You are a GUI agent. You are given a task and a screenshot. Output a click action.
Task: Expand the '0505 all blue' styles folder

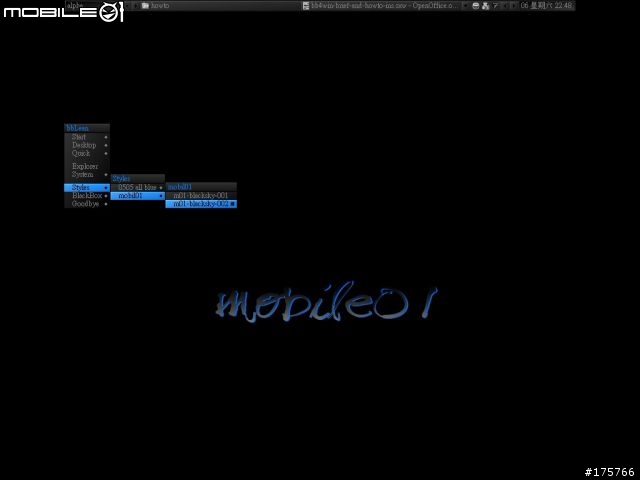(x=138, y=187)
